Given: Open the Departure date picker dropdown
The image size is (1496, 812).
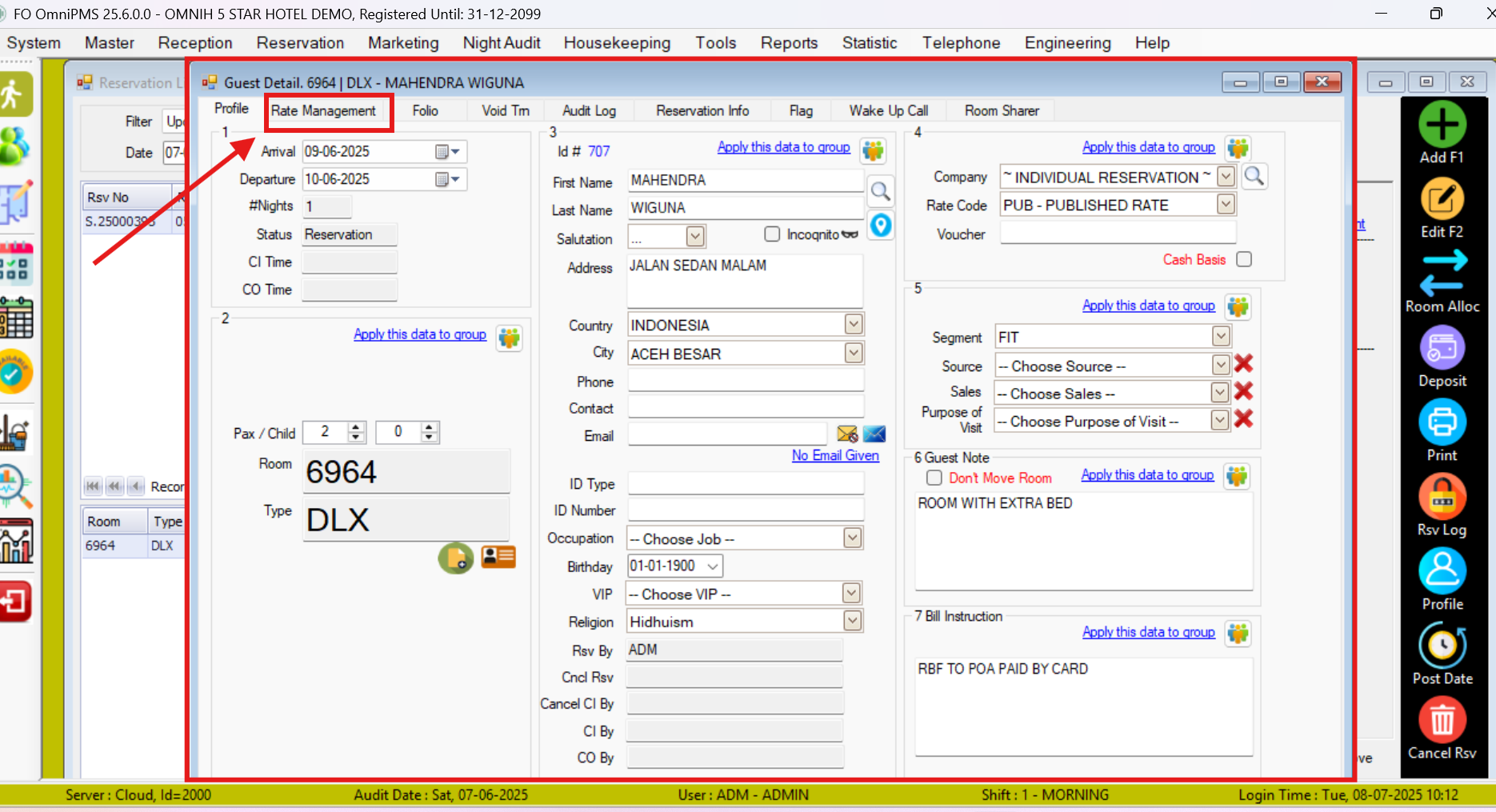Looking at the screenshot, I should [x=448, y=179].
